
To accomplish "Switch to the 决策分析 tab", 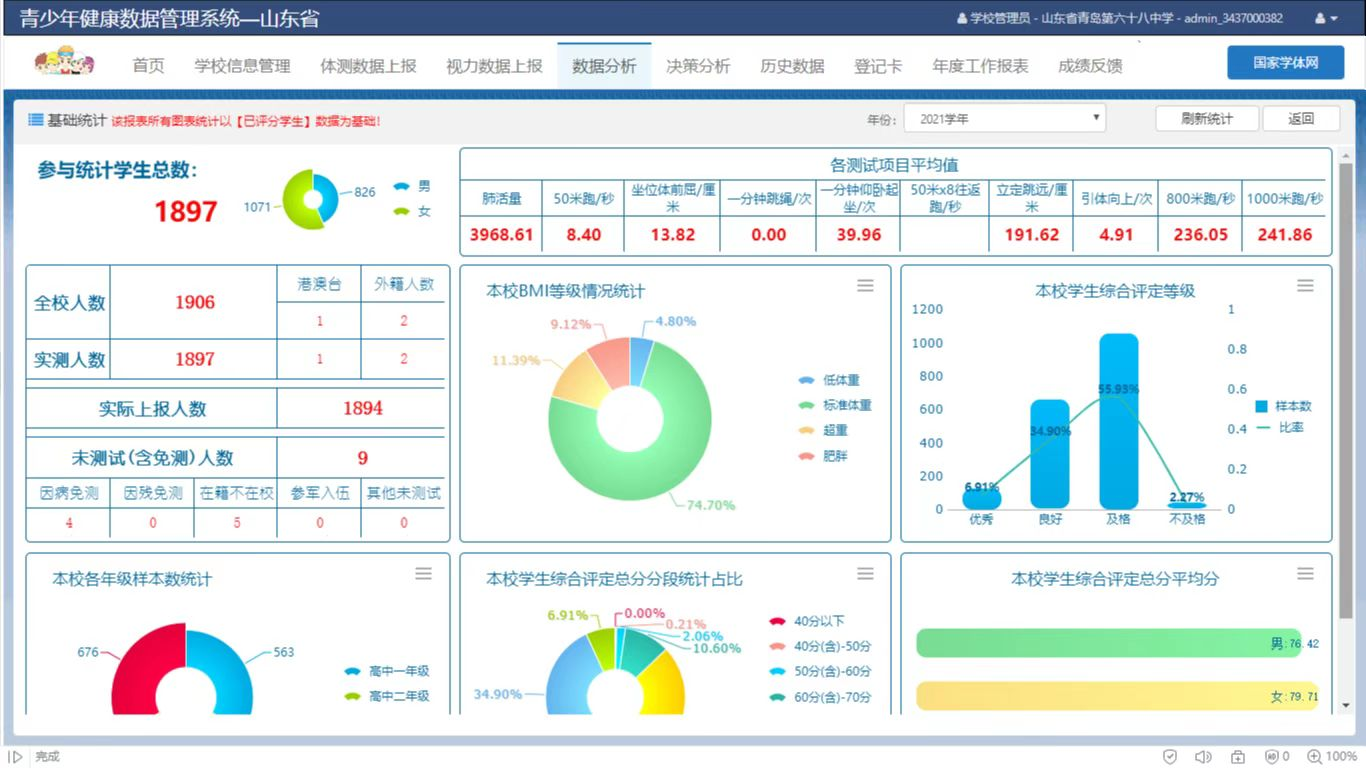I will click(x=698, y=66).
